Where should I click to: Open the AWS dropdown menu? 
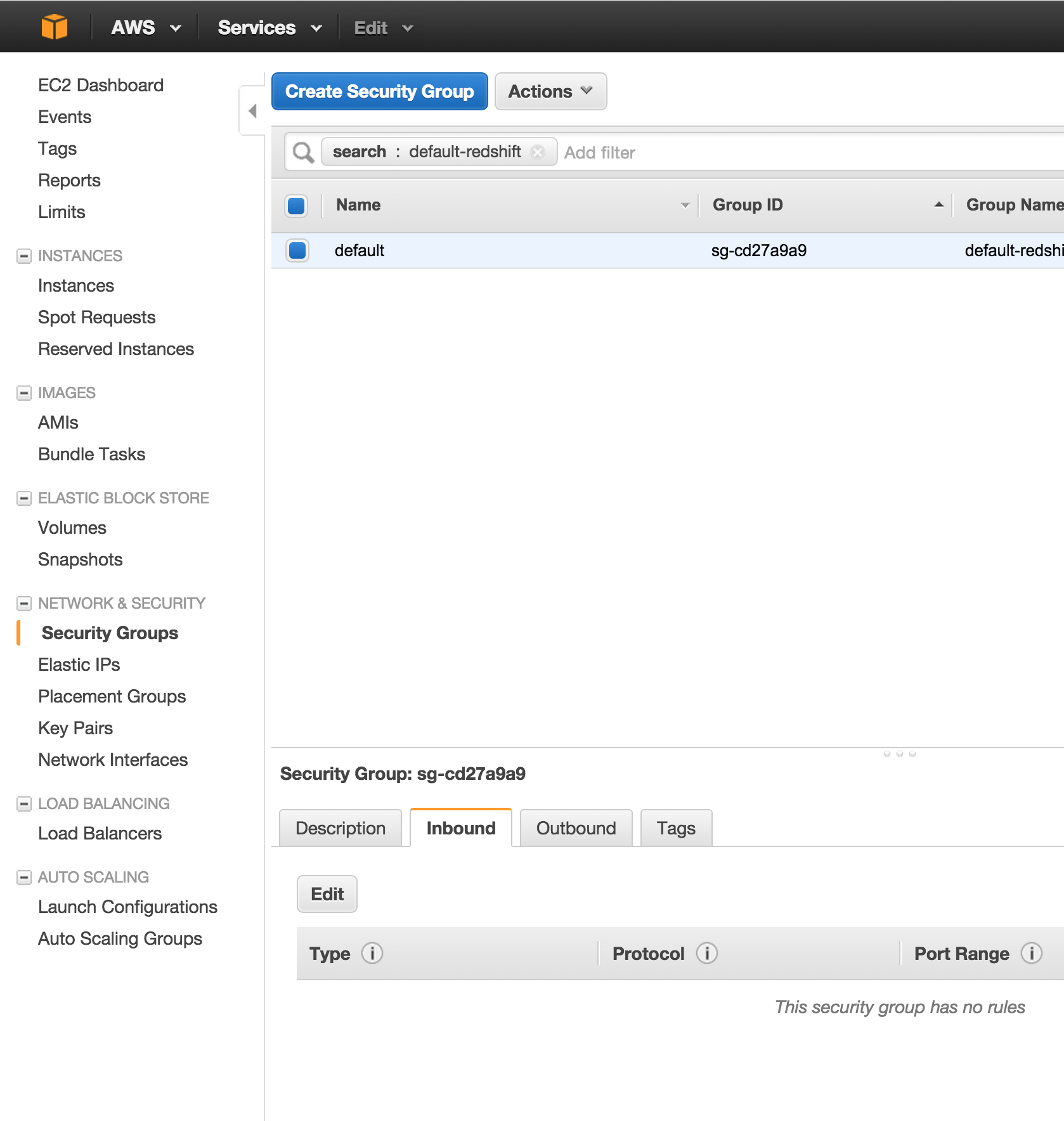tap(146, 28)
